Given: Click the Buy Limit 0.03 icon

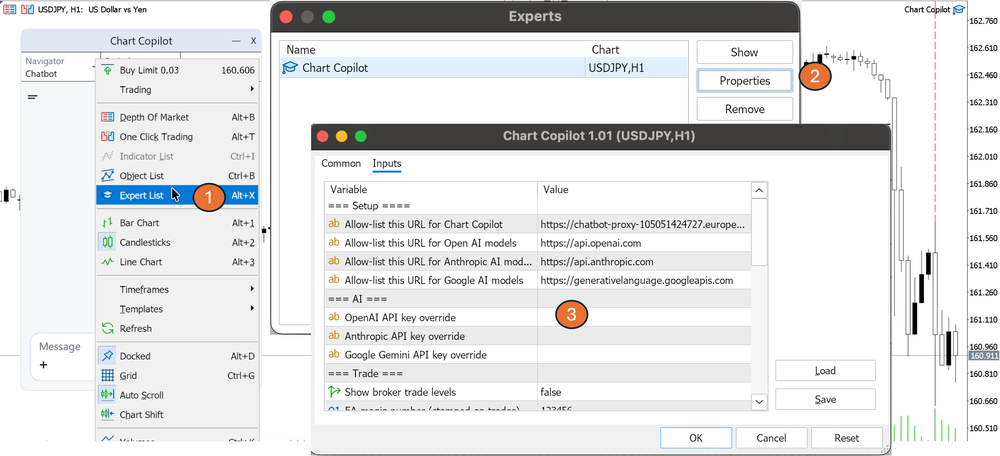Looking at the screenshot, I should pyautogui.click(x=108, y=70).
